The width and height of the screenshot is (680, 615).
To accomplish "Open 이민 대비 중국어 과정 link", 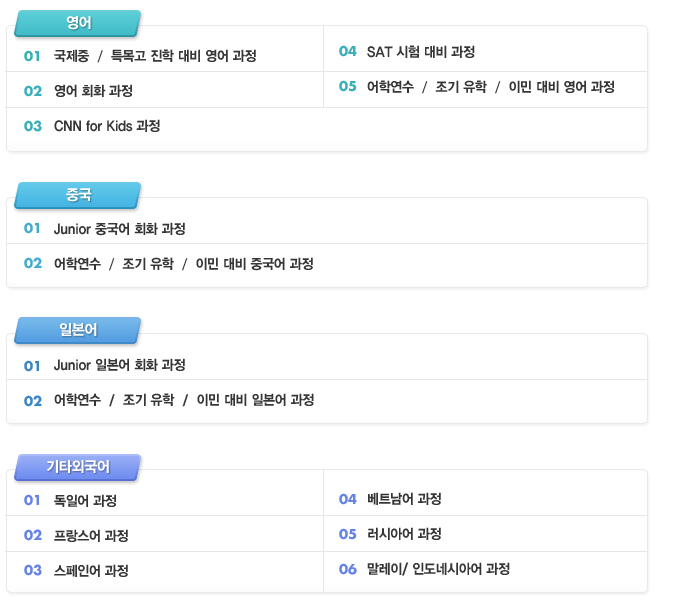I will 255,264.
